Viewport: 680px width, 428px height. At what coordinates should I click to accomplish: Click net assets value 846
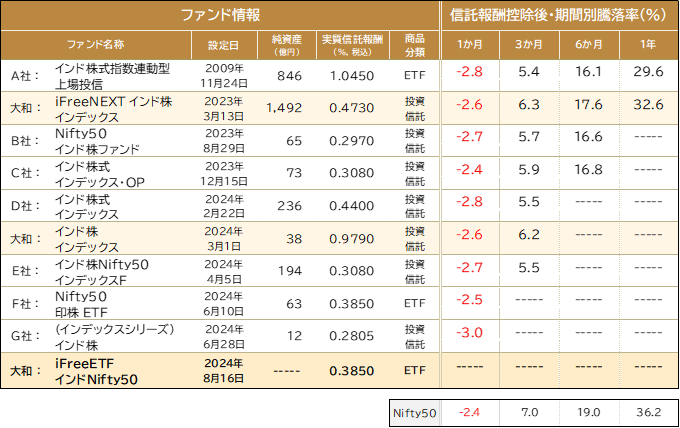[x=289, y=76]
